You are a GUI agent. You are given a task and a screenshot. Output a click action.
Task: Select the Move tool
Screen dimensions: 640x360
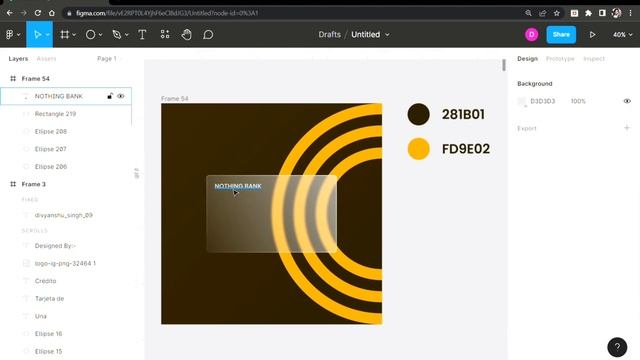coord(37,35)
